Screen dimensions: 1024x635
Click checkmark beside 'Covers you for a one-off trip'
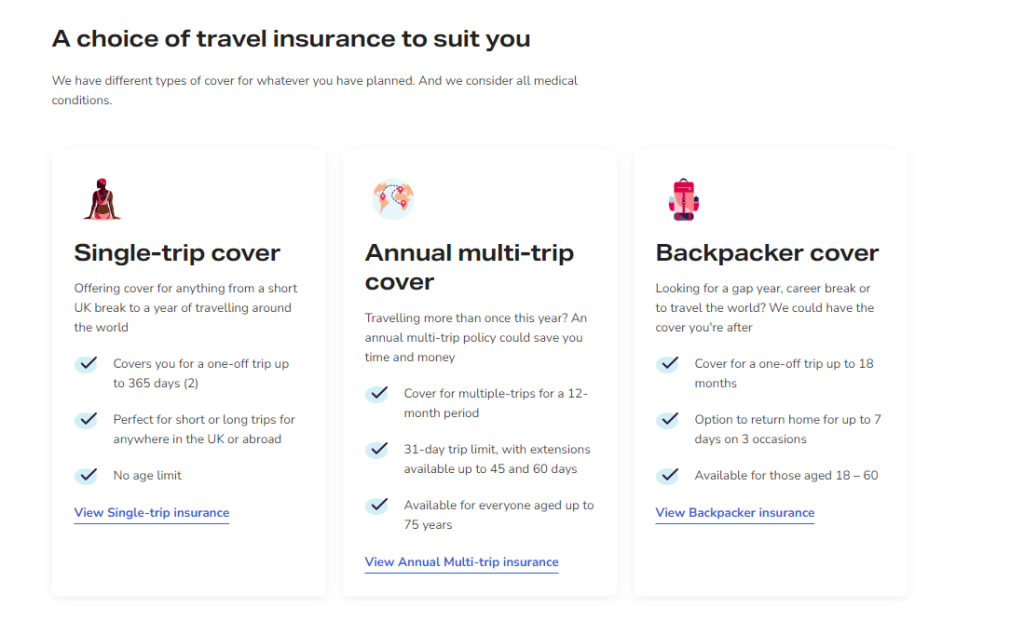(x=86, y=364)
